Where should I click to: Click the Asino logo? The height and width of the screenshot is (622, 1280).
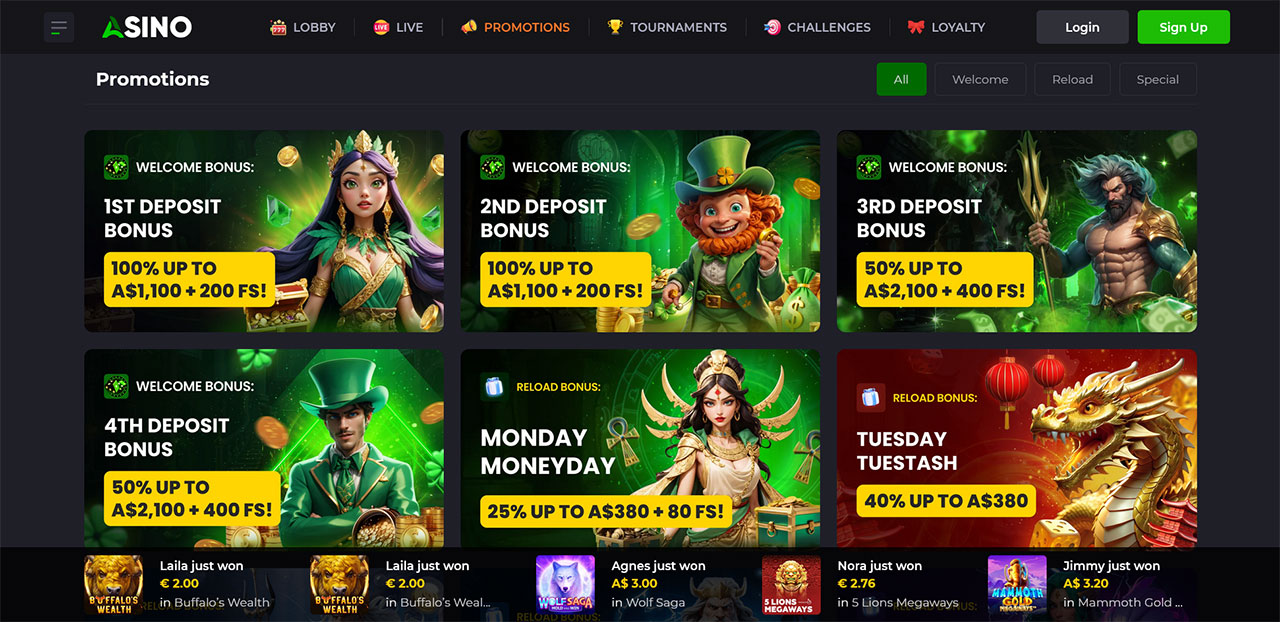(147, 27)
